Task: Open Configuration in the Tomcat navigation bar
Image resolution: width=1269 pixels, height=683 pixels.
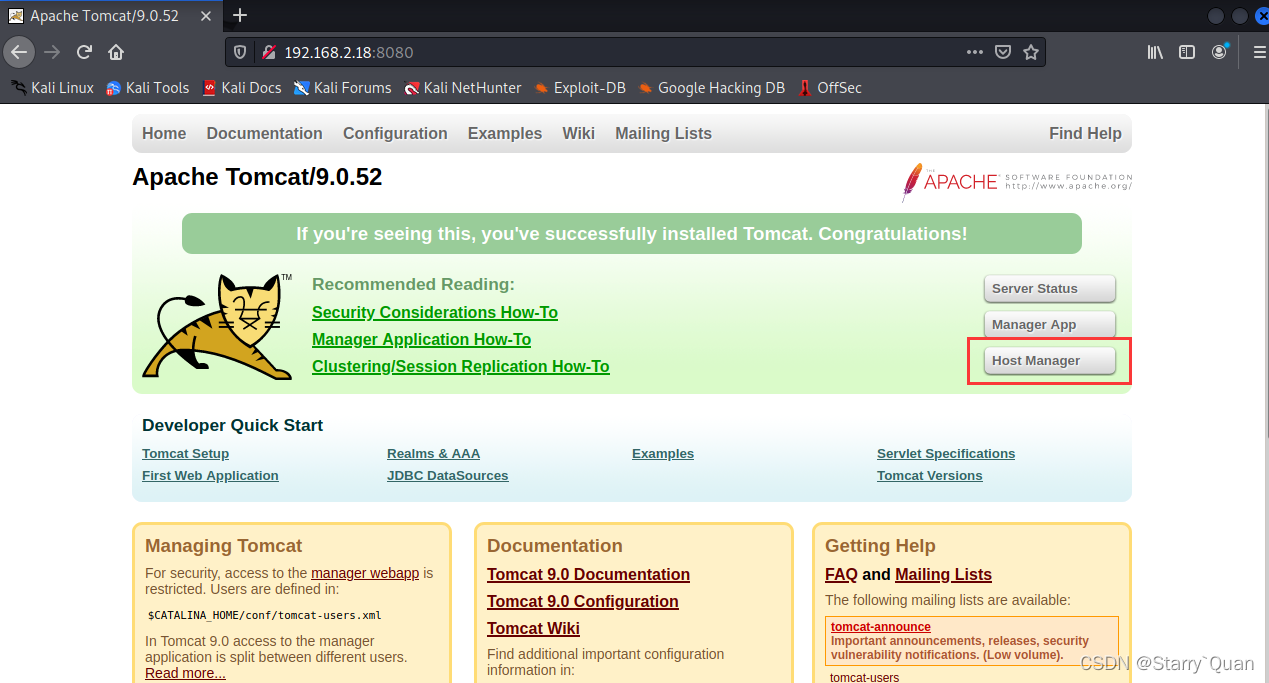Action: click(x=395, y=133)
